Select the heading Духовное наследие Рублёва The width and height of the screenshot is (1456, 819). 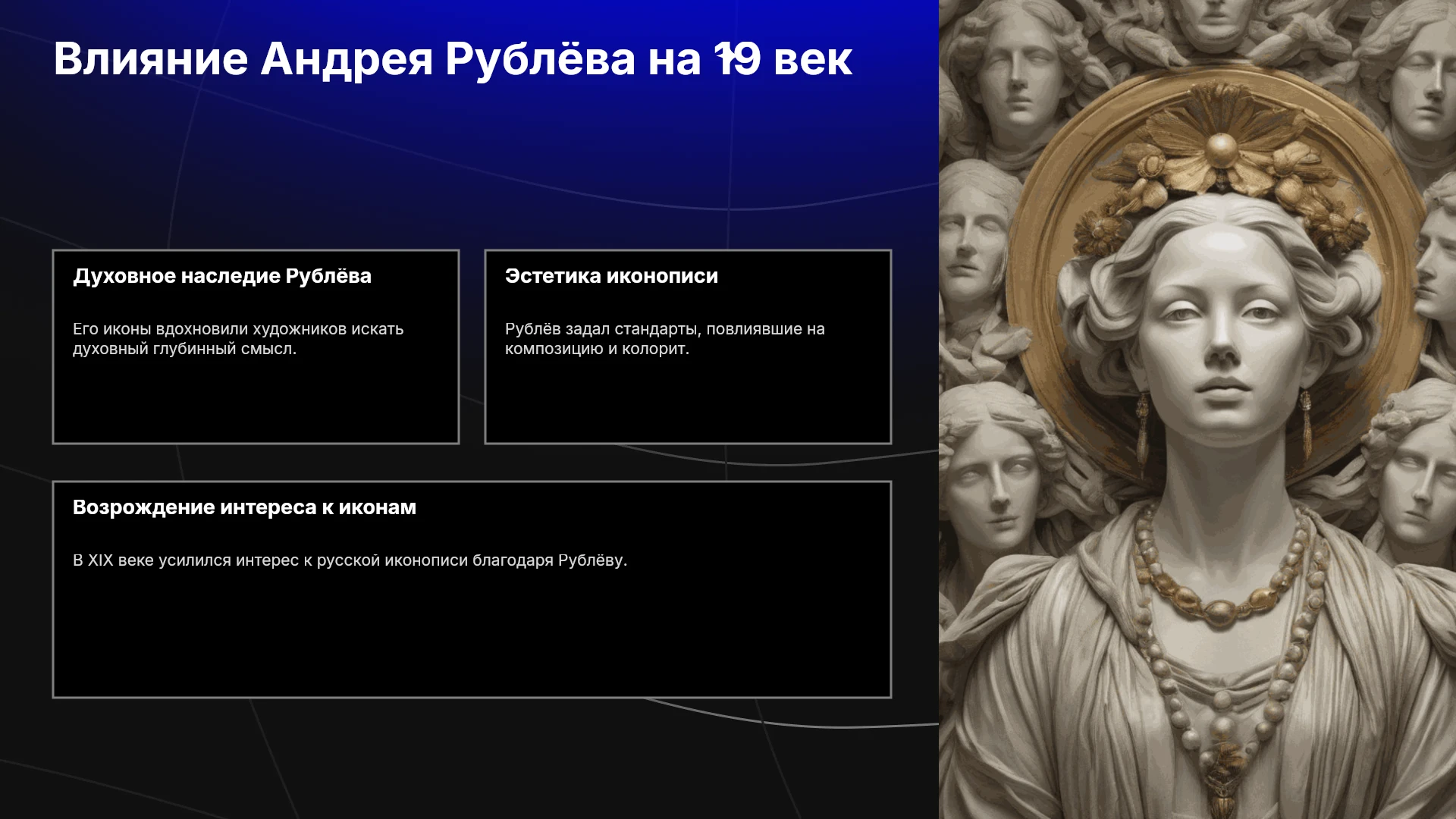[222, 276]
